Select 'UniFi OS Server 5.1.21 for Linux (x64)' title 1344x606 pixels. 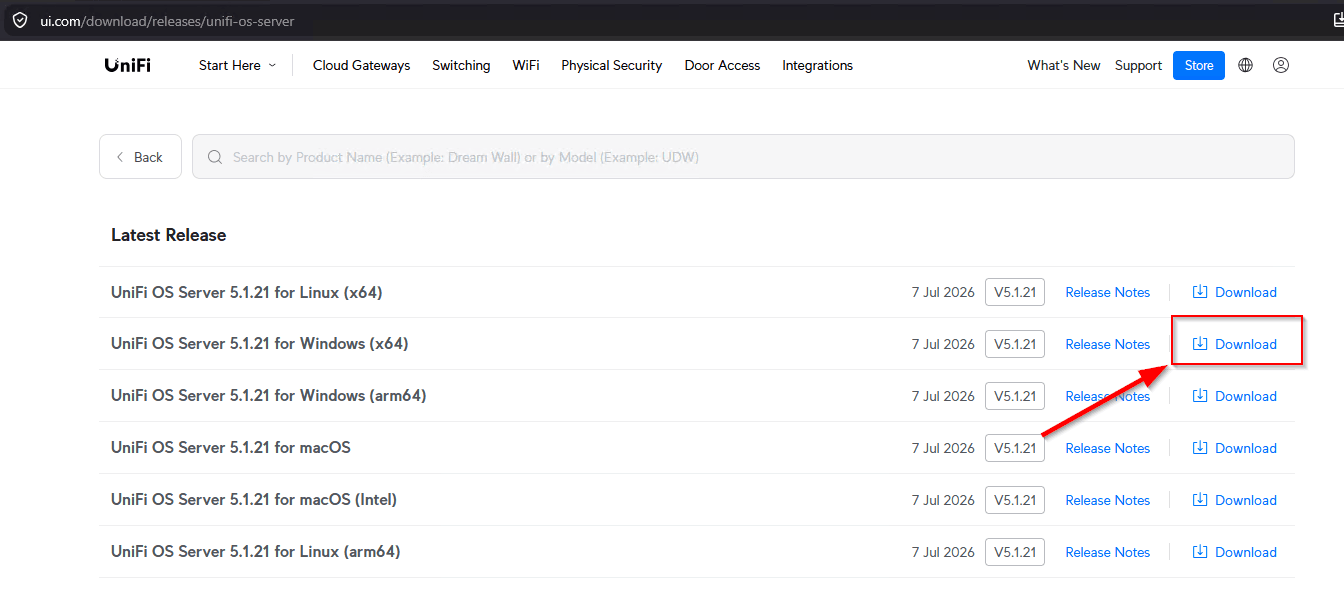point(246,292)
